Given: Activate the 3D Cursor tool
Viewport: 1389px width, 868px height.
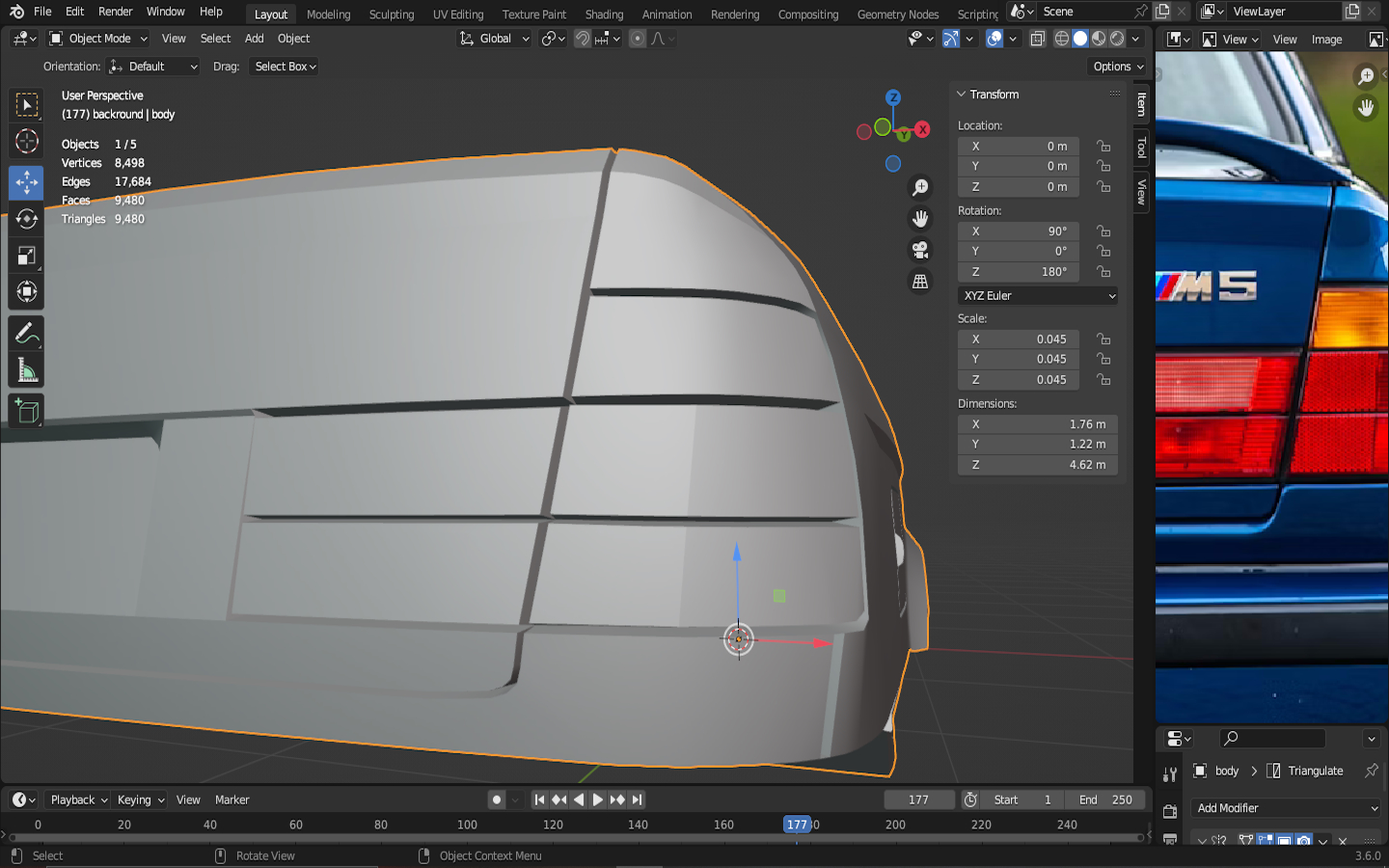Looking at the screenshot, I should coord(27,141).
